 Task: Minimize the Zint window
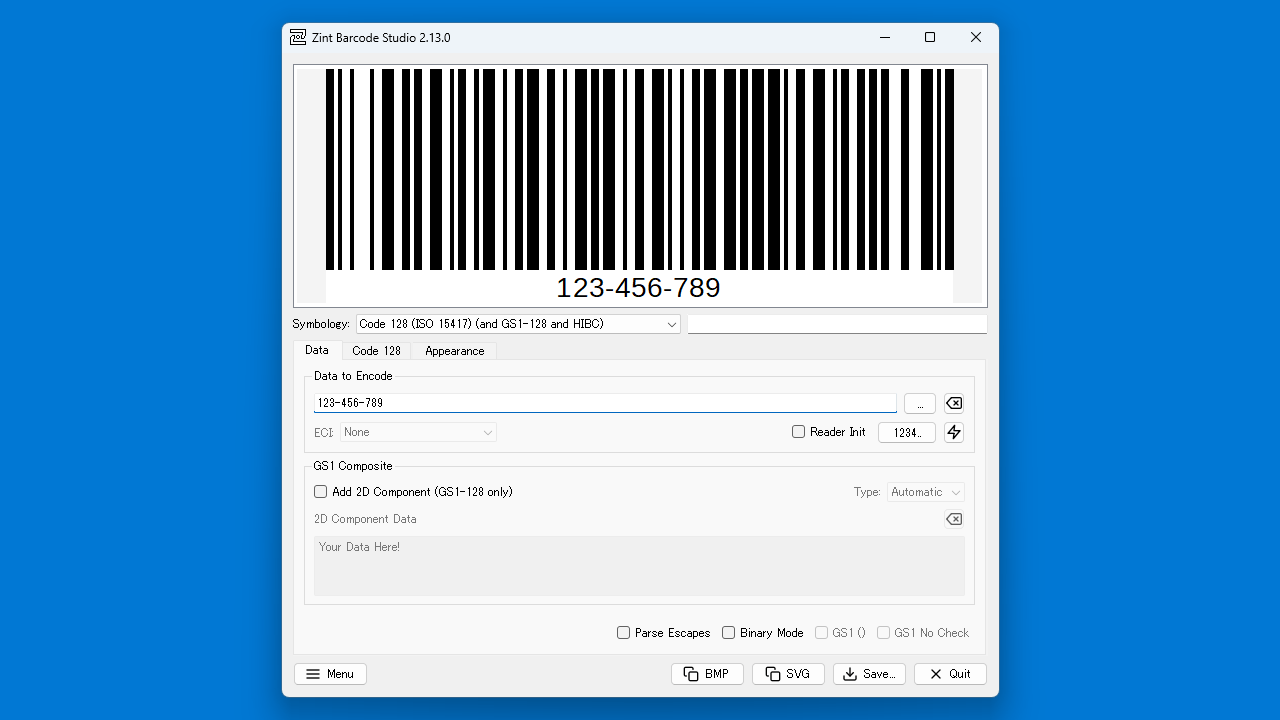pos(885,37)
